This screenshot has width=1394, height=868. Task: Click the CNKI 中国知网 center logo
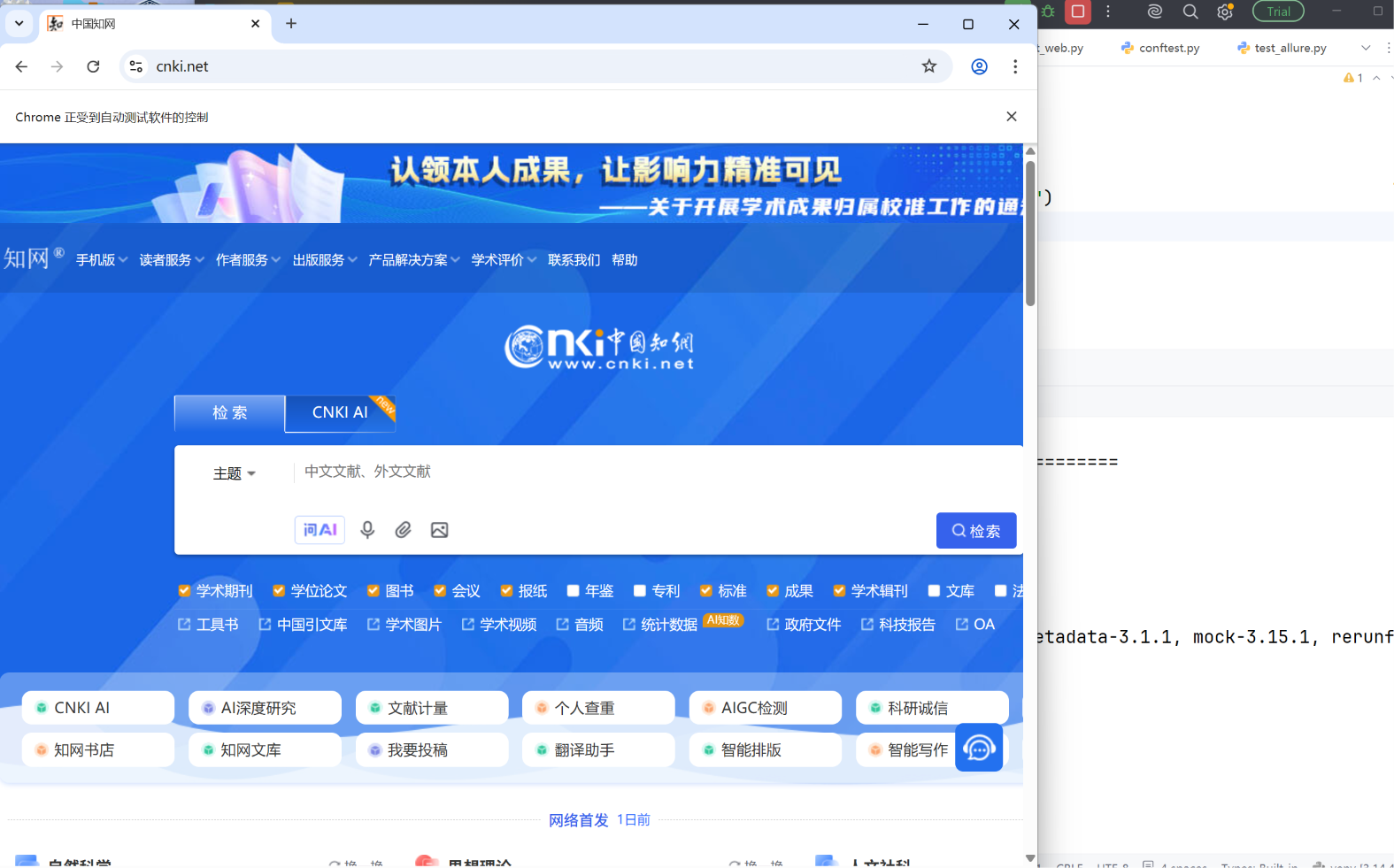click(x=599, y=348)
